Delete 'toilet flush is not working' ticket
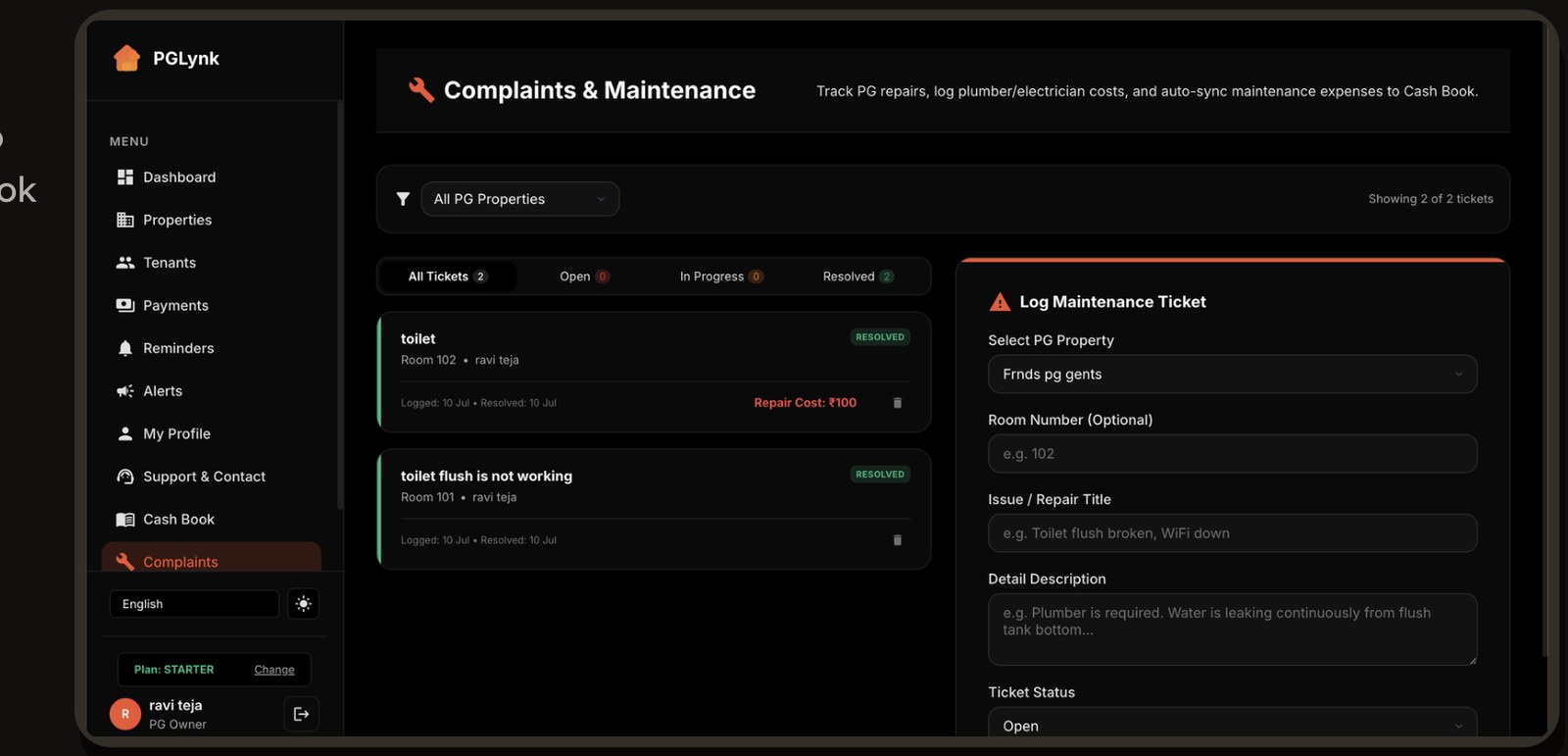Screen dimensions: 1568x756 click(897, 540)
